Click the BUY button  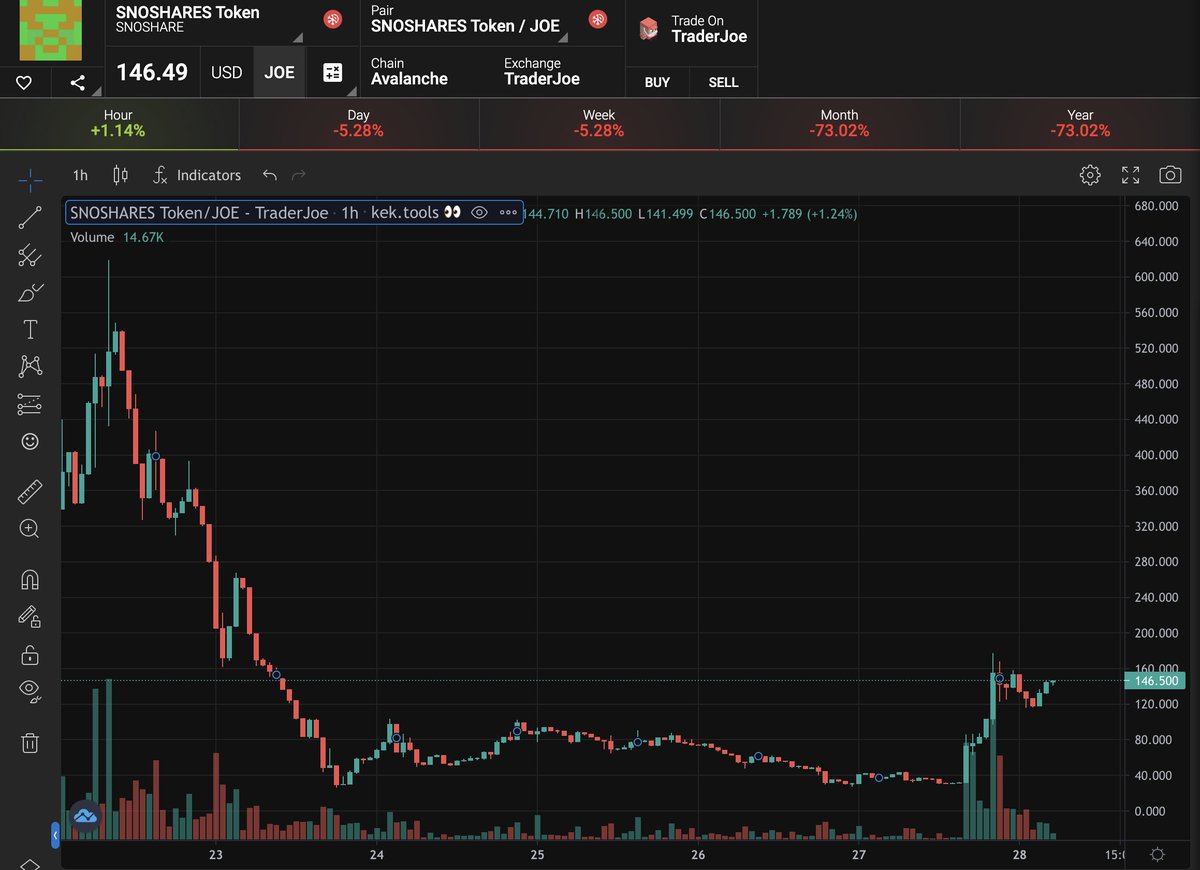click(657, 82)
